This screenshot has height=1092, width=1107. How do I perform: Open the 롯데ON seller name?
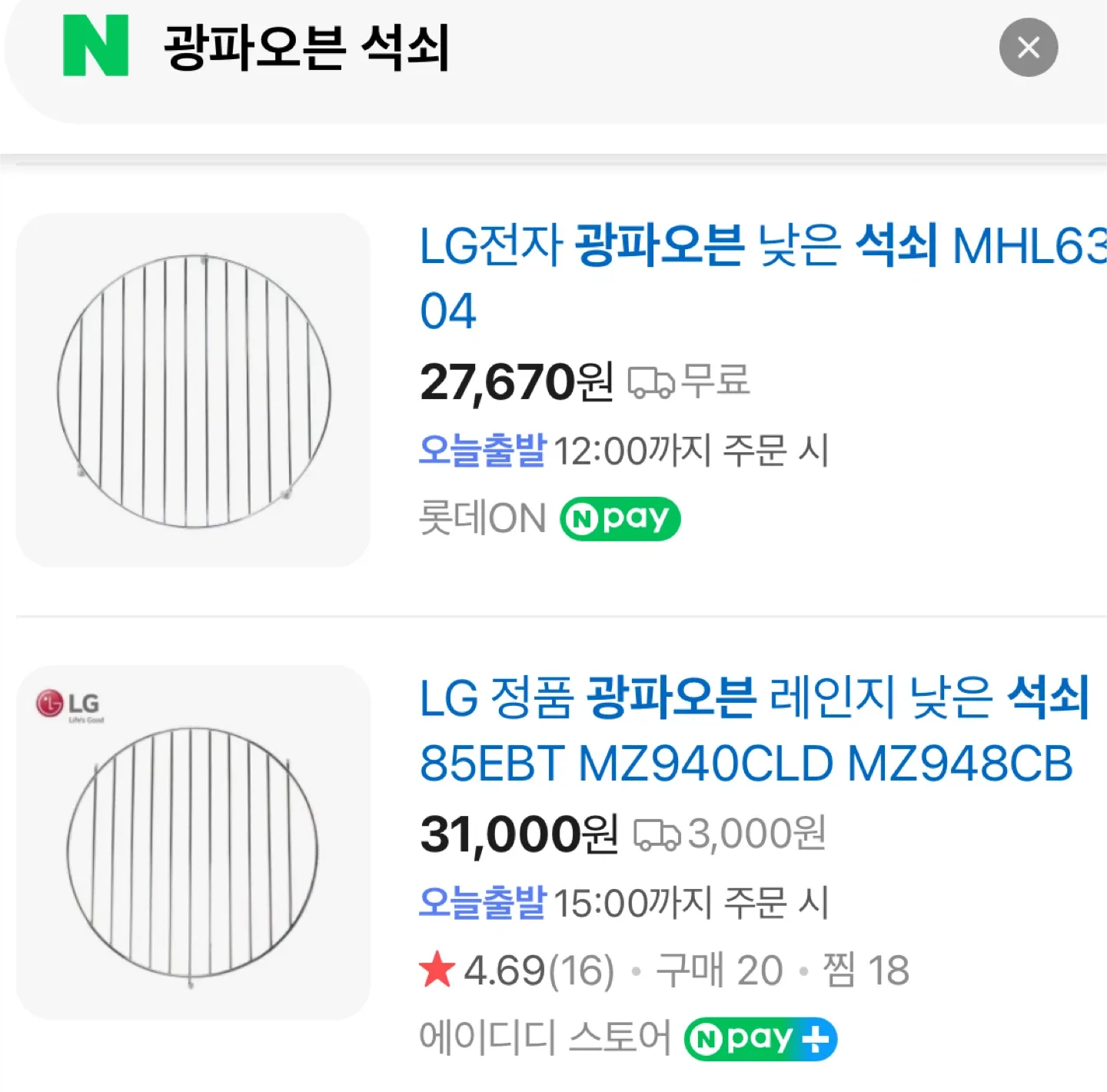482,519
